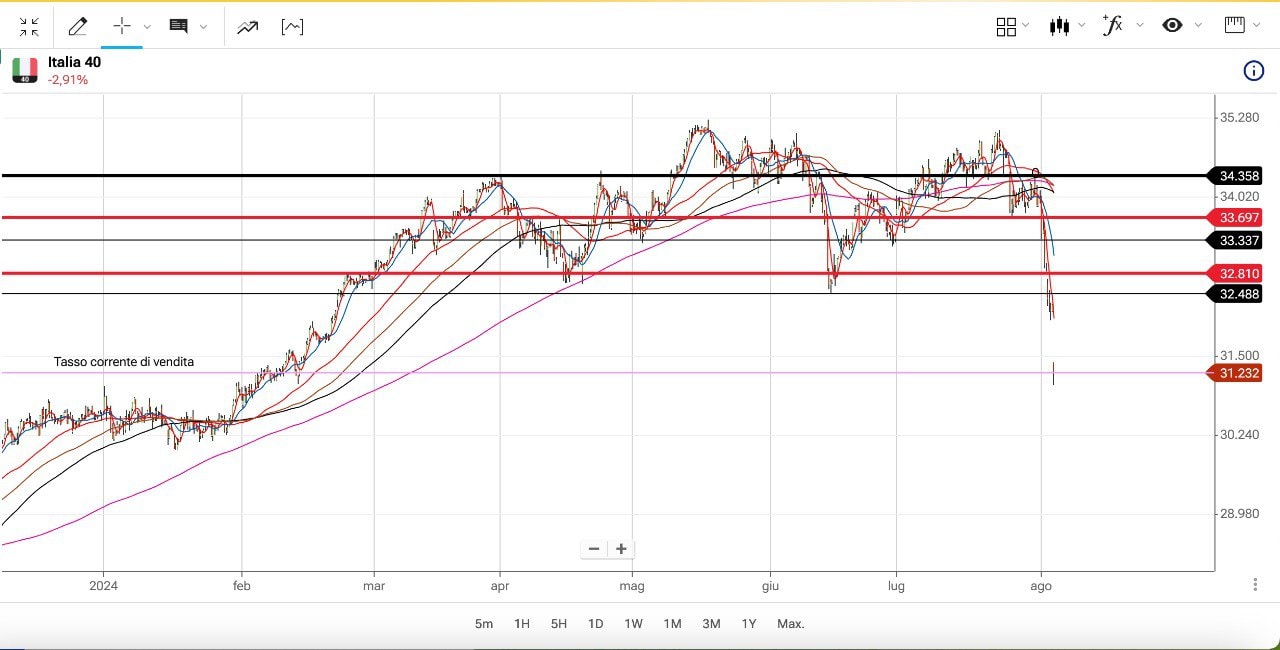This screenshot has height=650, width=1280.
Task: Select the 1D timeframe
Action: [x=596, y=624]
